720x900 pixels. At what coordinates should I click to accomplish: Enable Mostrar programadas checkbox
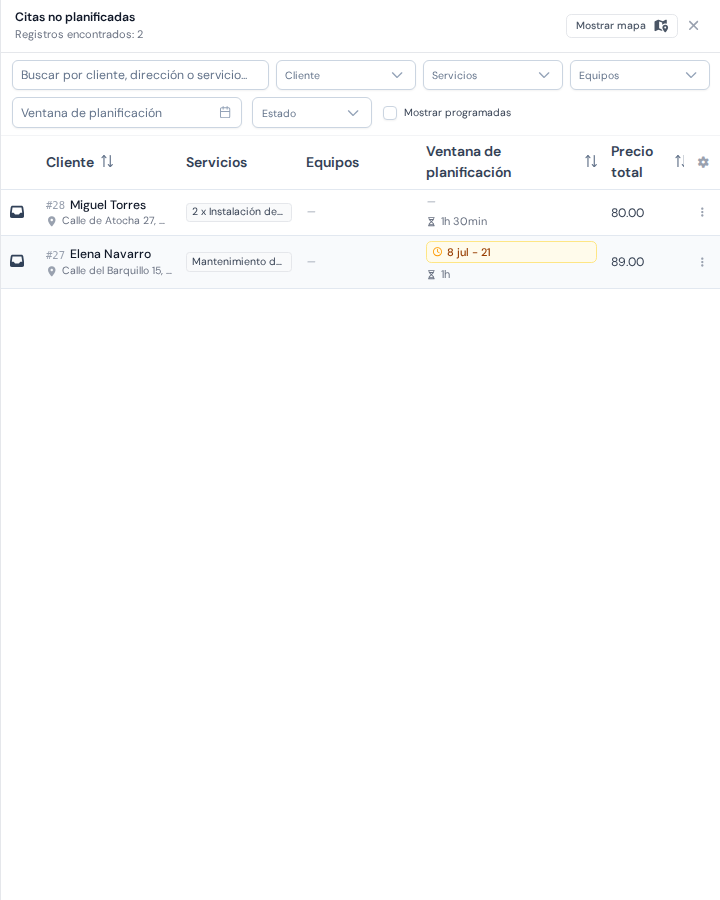click(390, 113)
